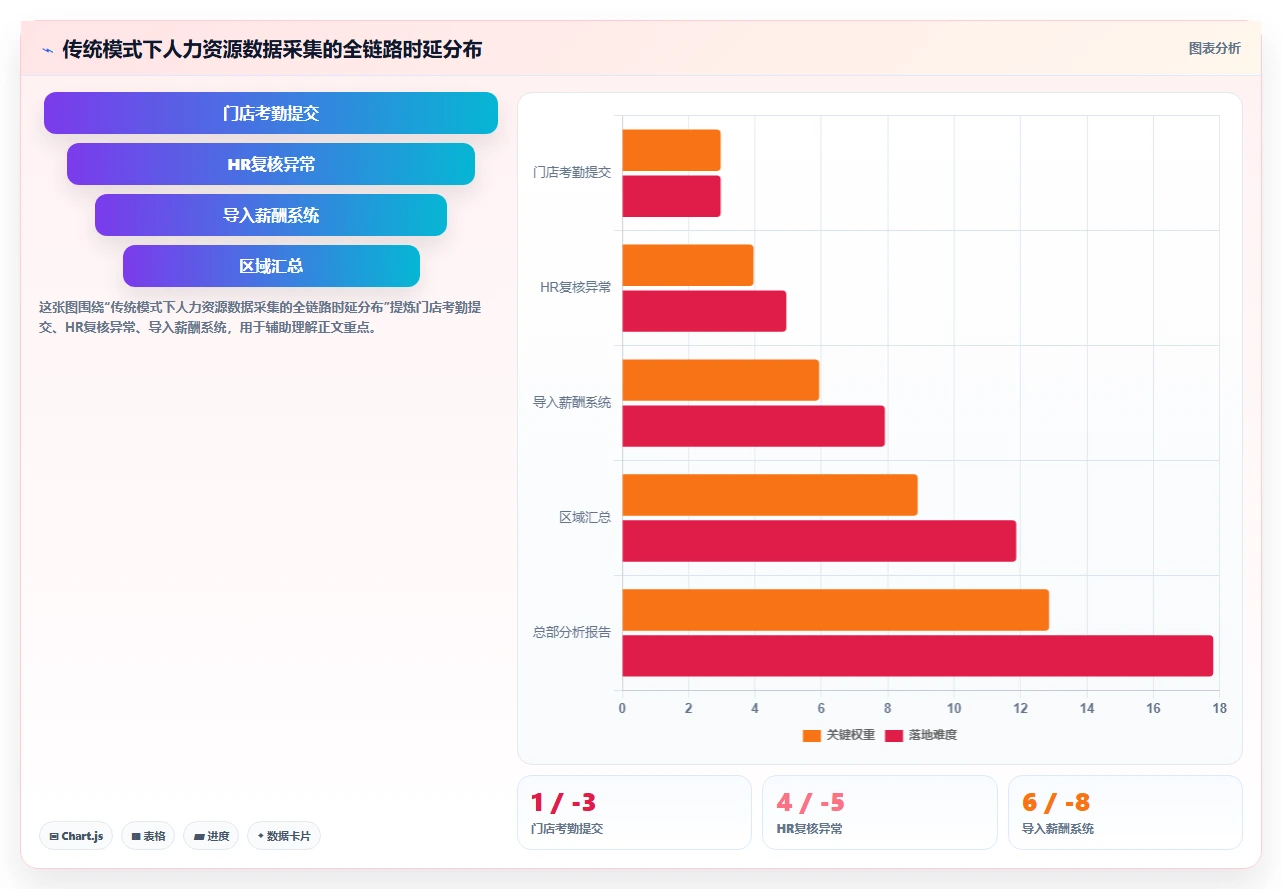
Task: Select the HR复核异常 funnel stage
Action: click(x=271, y=164)
